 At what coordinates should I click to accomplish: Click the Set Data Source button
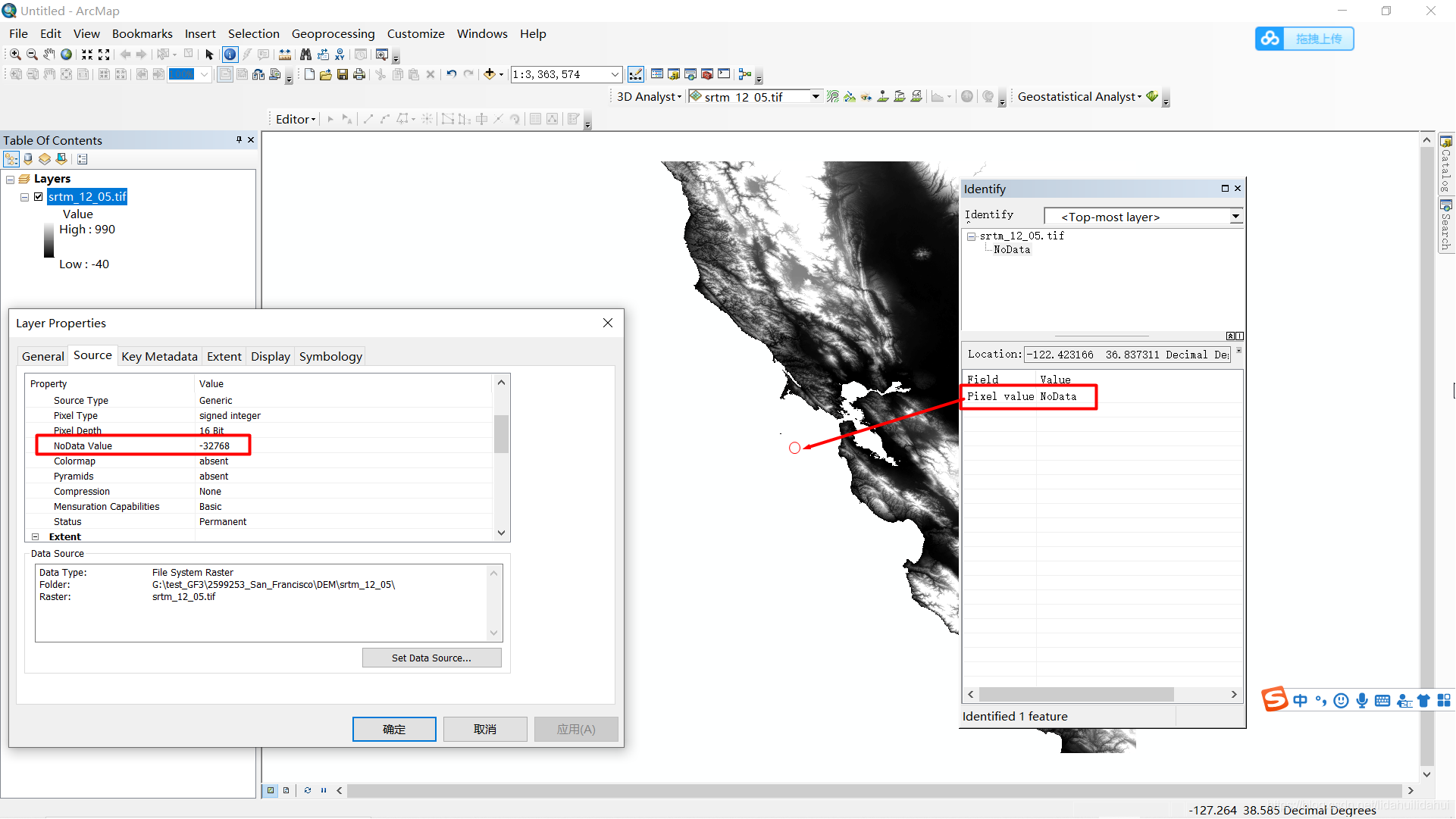coord(431,658)
